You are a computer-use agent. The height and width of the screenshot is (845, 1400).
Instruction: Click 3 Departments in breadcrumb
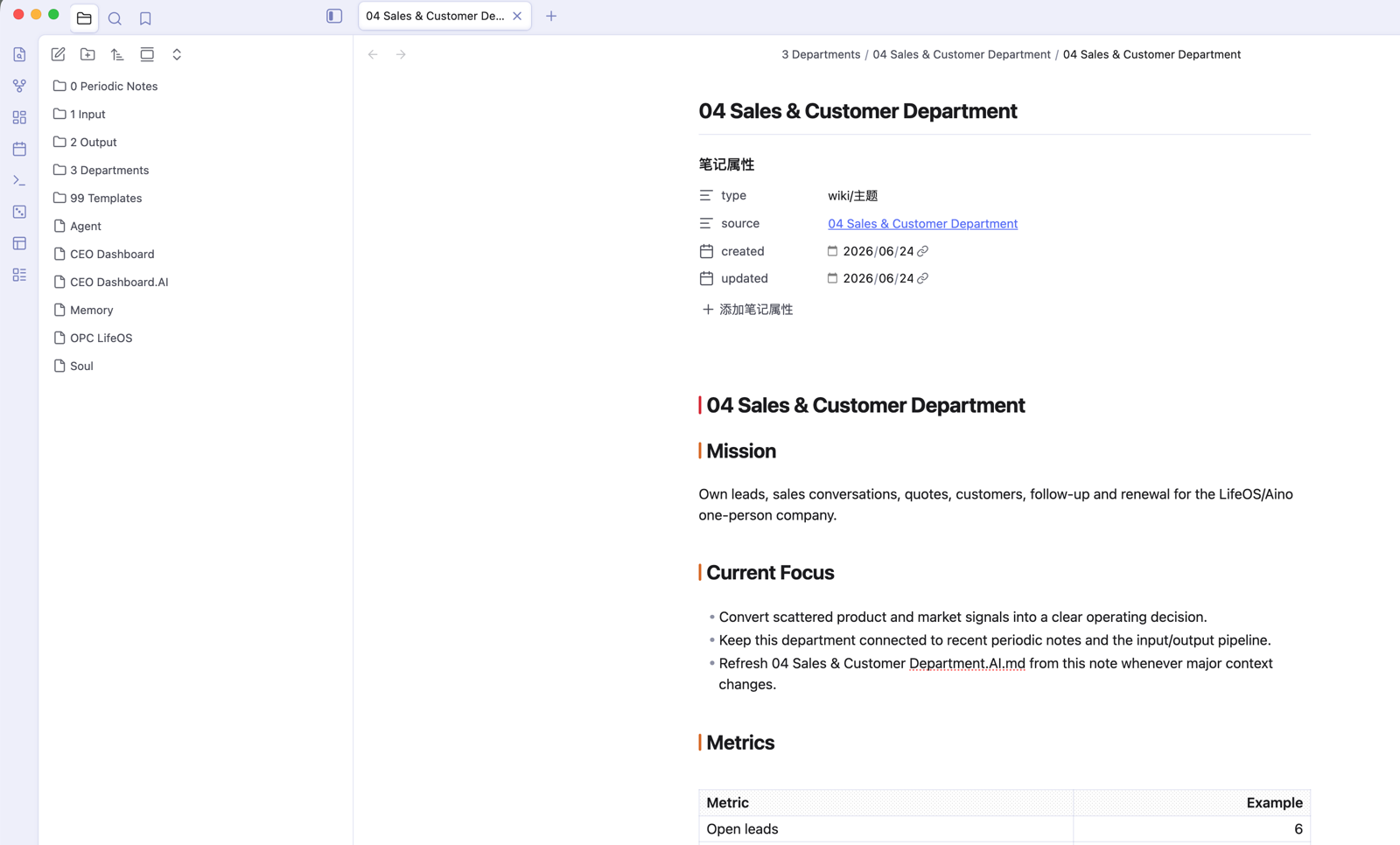pyautogui.click(x=821, y=54)
